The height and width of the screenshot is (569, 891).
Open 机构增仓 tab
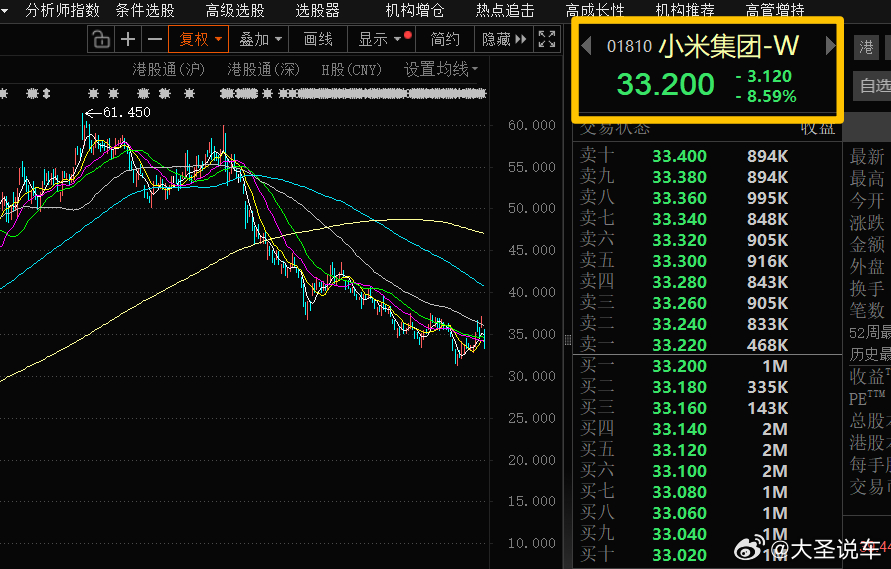(x=415, y=10)
